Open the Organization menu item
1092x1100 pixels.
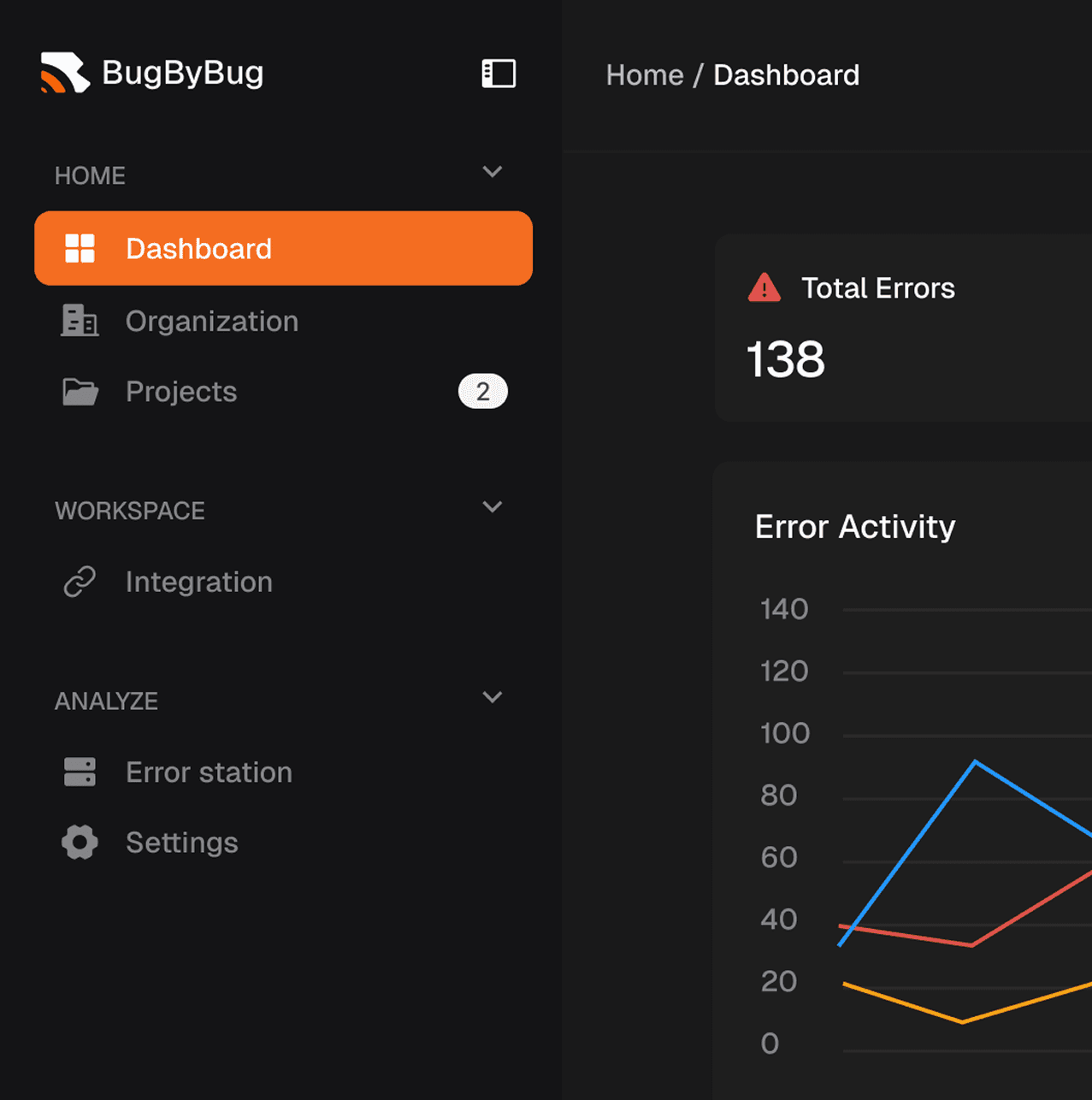click(x=283, y=321)
